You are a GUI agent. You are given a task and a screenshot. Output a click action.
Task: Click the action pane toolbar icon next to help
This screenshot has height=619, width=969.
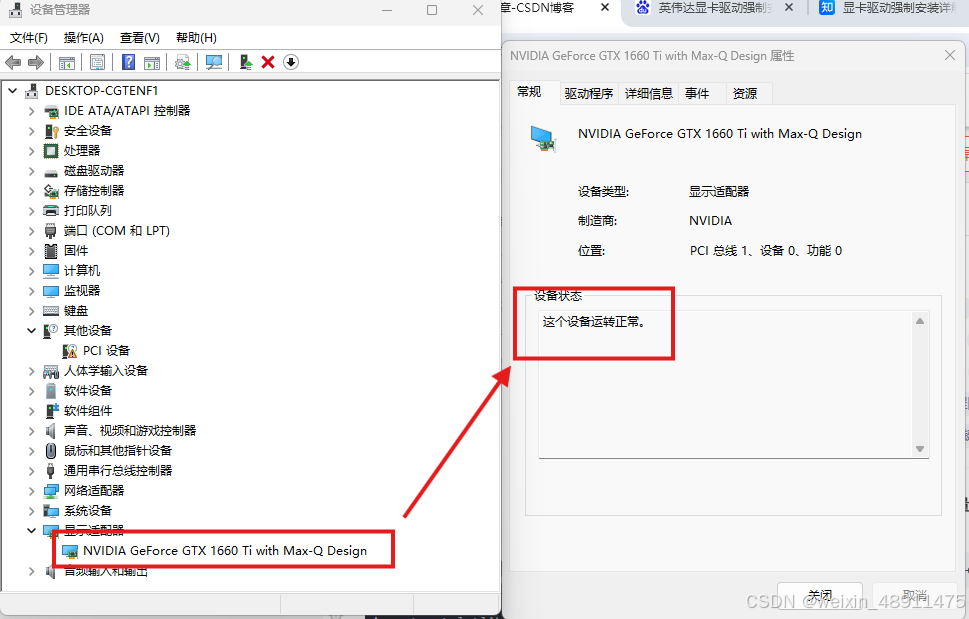click(x=152, y=62)
